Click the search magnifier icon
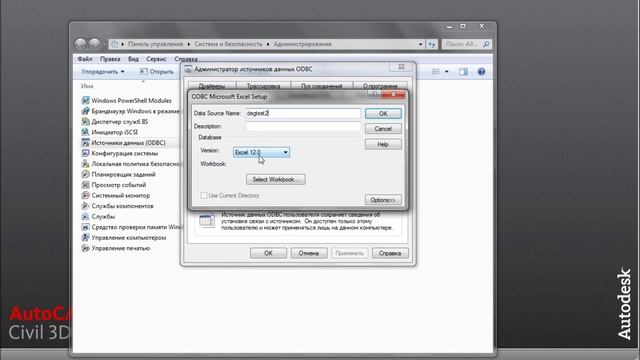The height and width of the screenshot is (360, 640). click(486, 44)
